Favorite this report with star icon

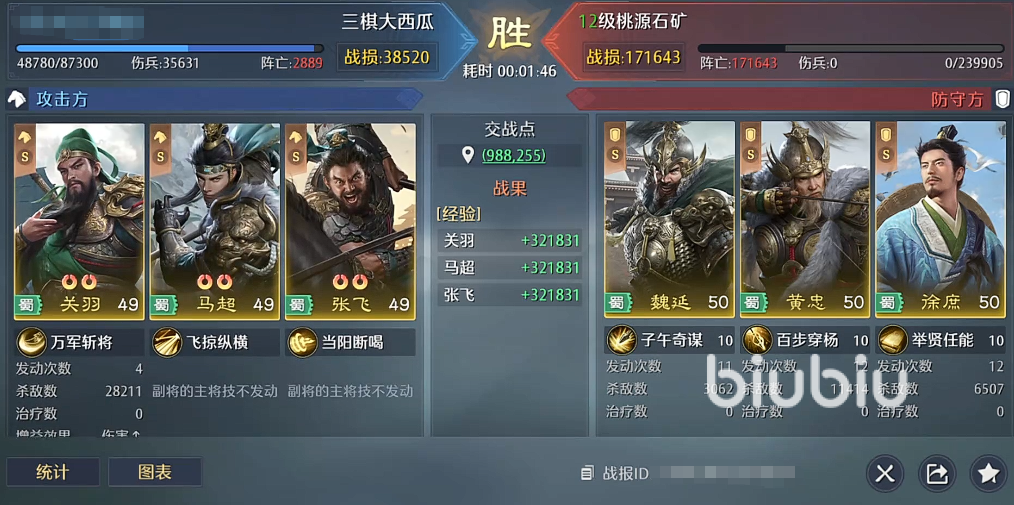[x=988, y=474]
